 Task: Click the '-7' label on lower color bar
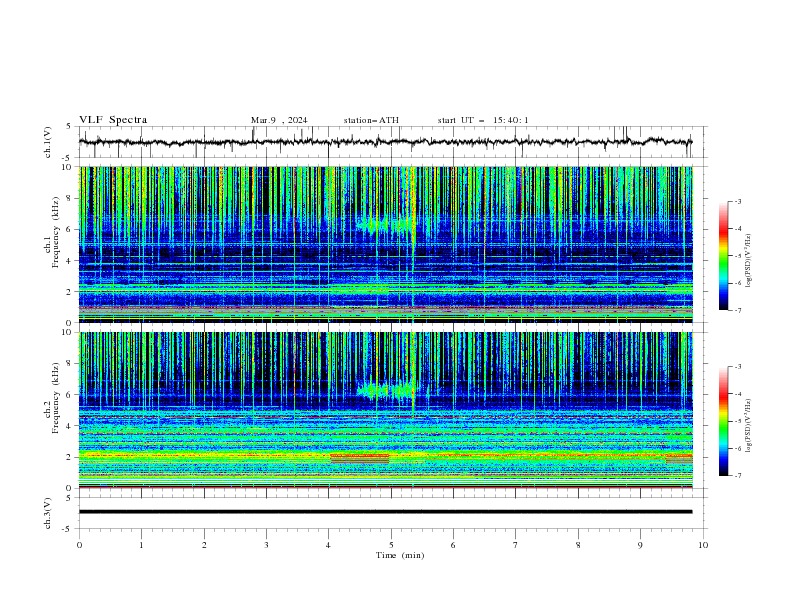[x=738, y=476]
